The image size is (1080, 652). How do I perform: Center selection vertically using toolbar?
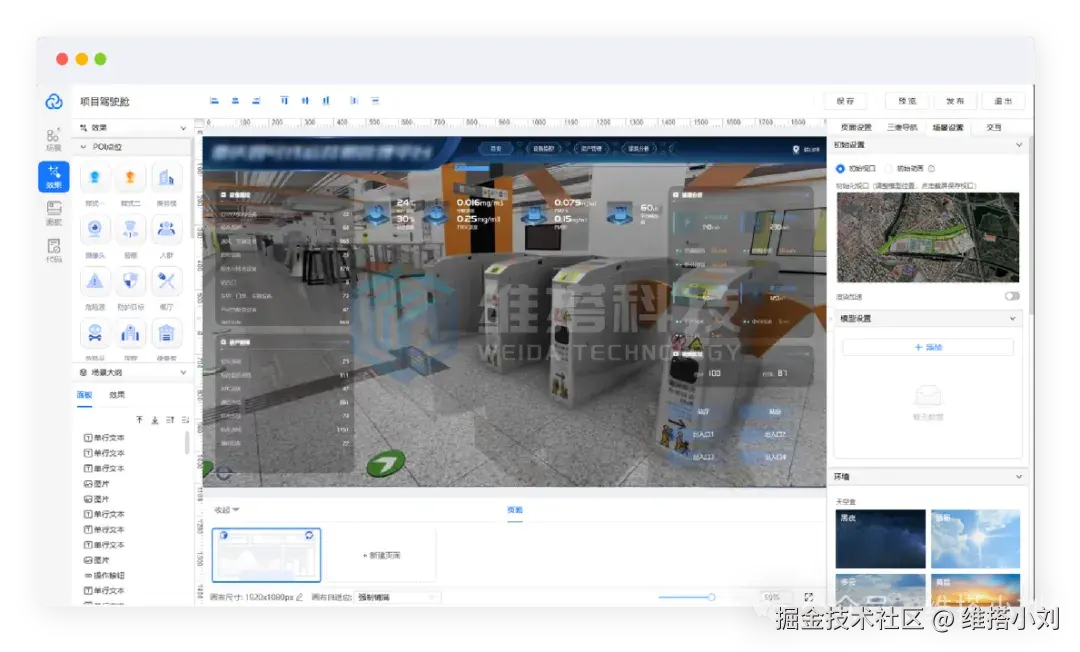[x=305, y=101]
